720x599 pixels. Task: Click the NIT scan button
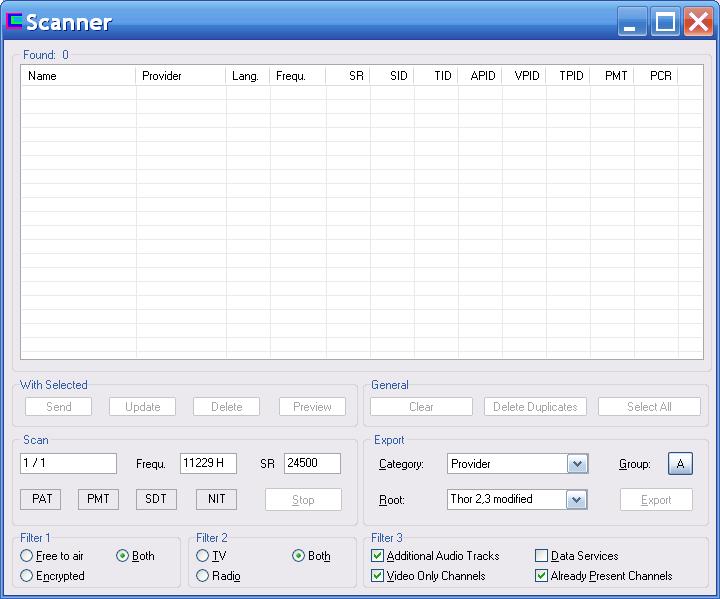pos(216,499)
